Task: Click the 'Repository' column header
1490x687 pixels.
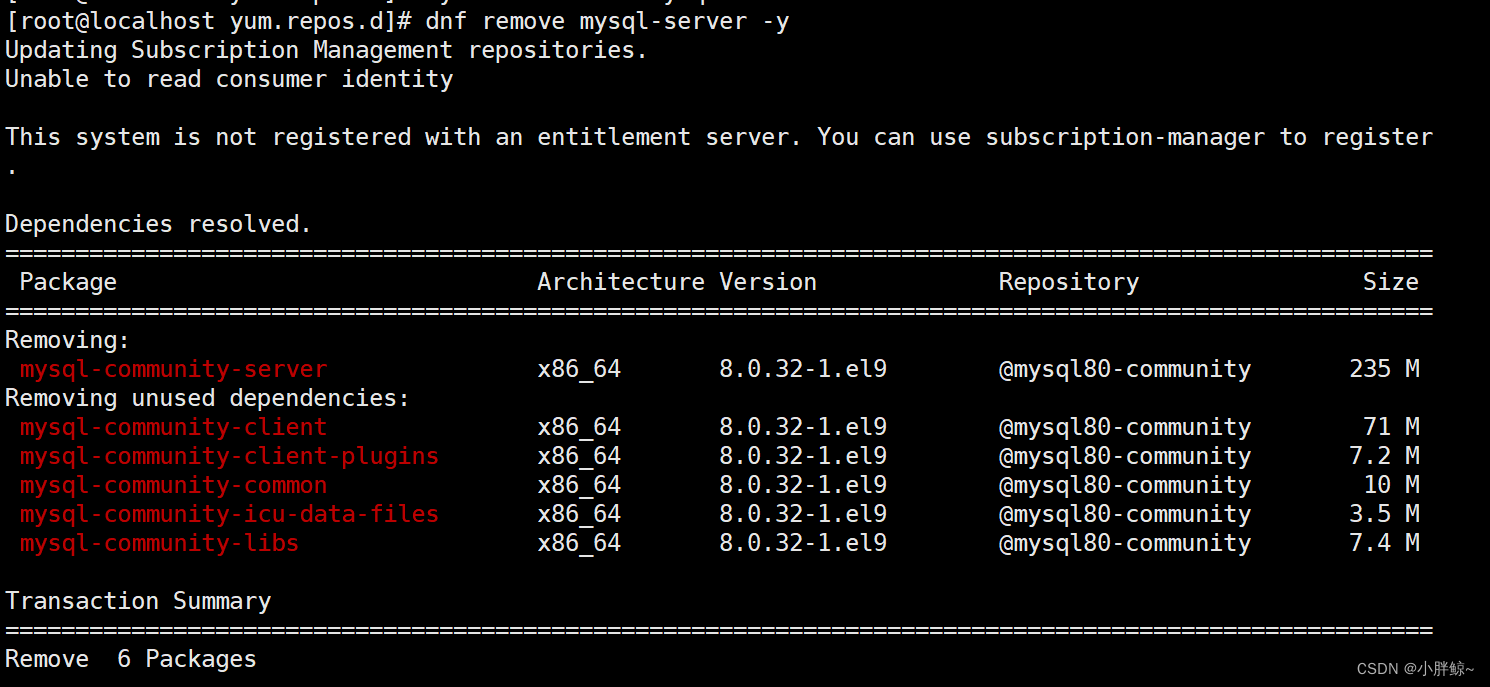Action: point(1069,282)
